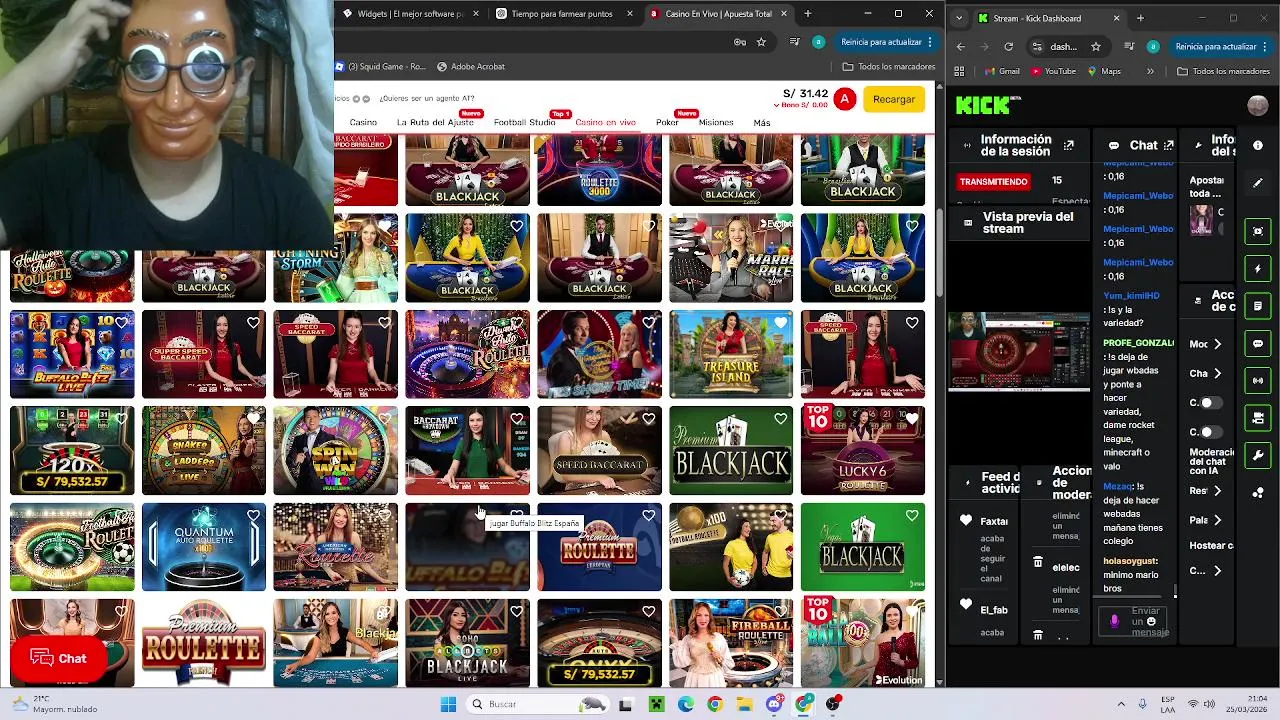Click the broadcast signal icon in Kick sidebar
Screen dimensions: 1280x720
point(1258,381)
